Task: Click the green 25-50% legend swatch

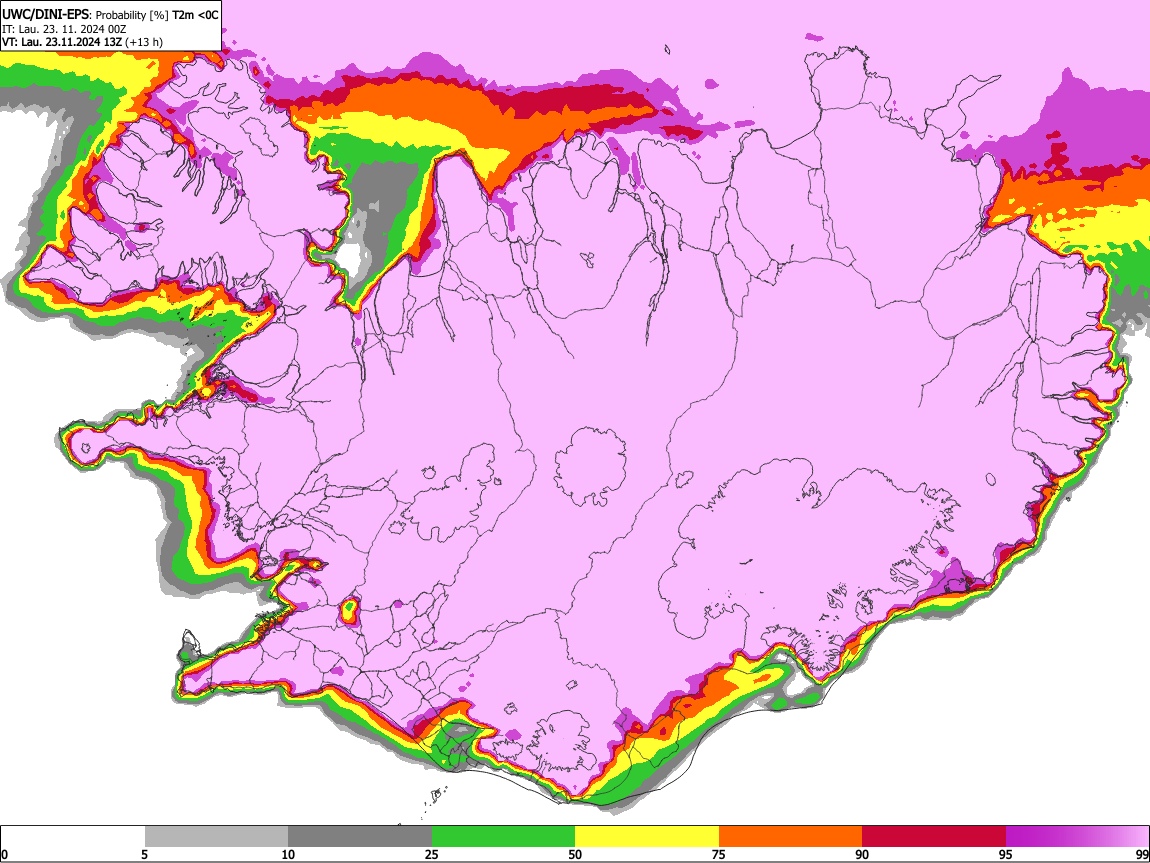Action: tap(503, 836)
